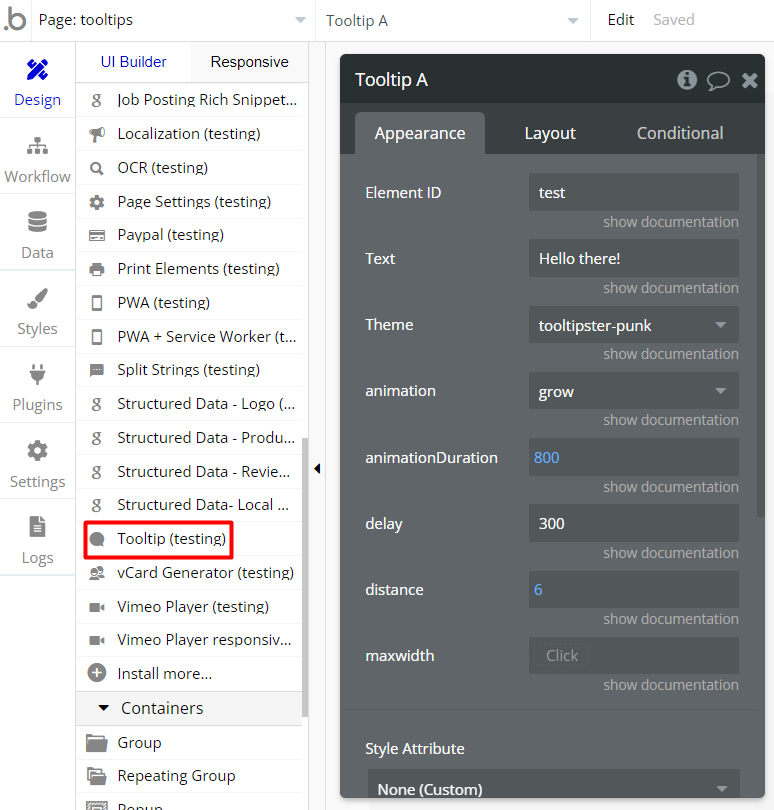Open the Logs document icon
The image size is (774, 810).
pyautogui.click(x=37, y=526)
